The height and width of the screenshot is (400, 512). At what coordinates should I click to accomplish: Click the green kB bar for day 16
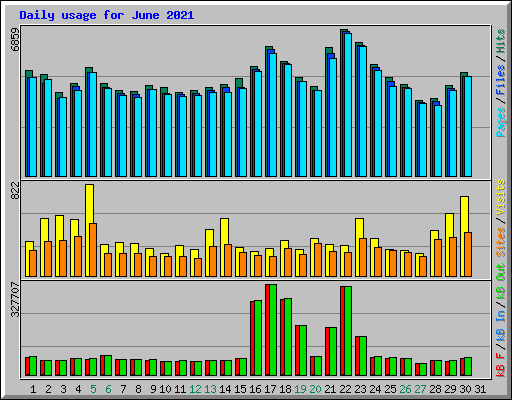coord(258,338)
